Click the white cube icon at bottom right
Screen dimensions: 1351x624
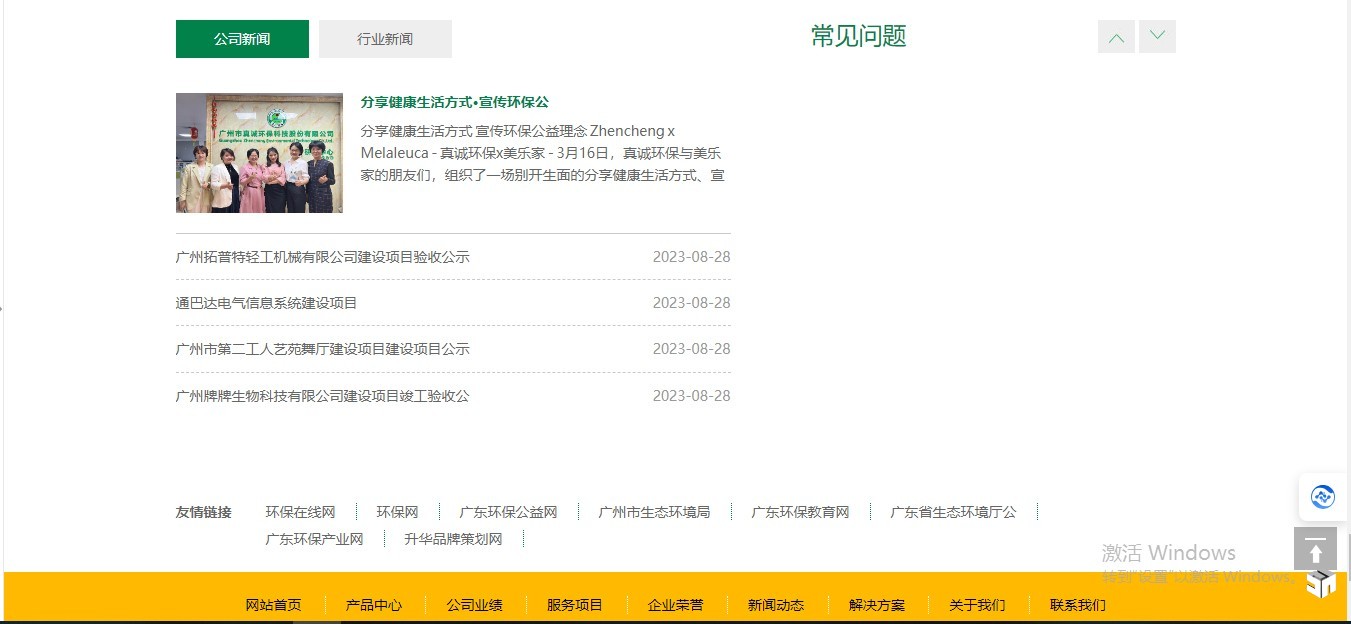[x=1321, y=584]
